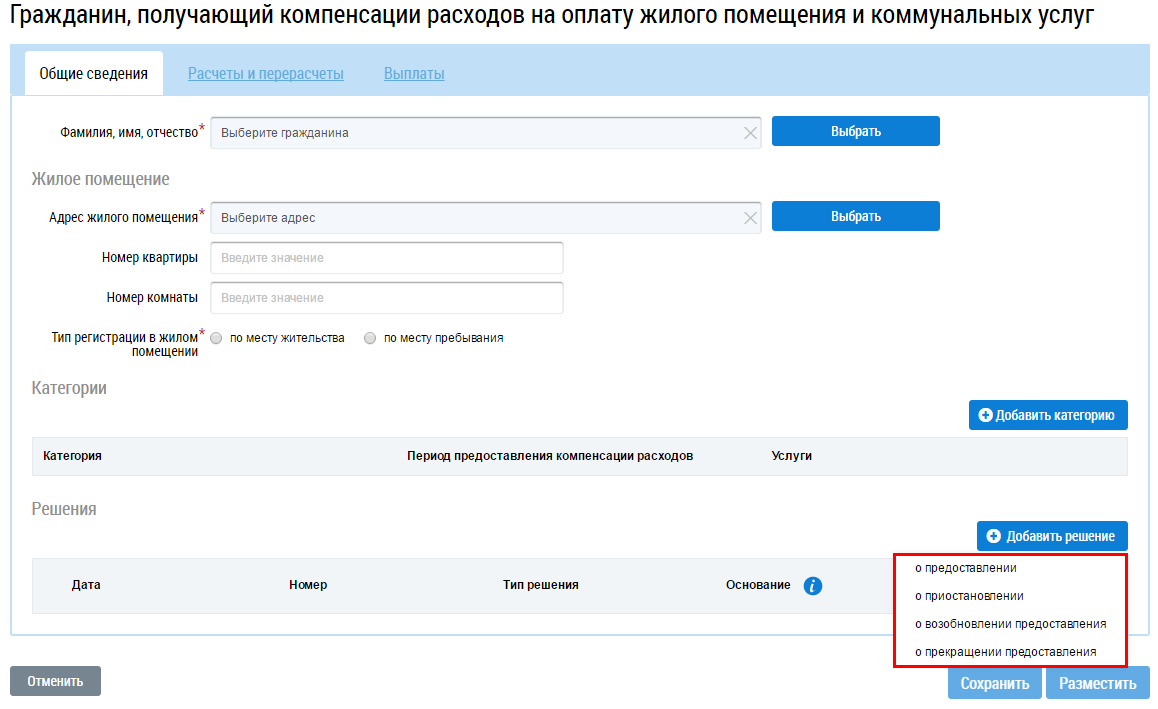
Task: Click the Сохранить button
Action: 994,684
